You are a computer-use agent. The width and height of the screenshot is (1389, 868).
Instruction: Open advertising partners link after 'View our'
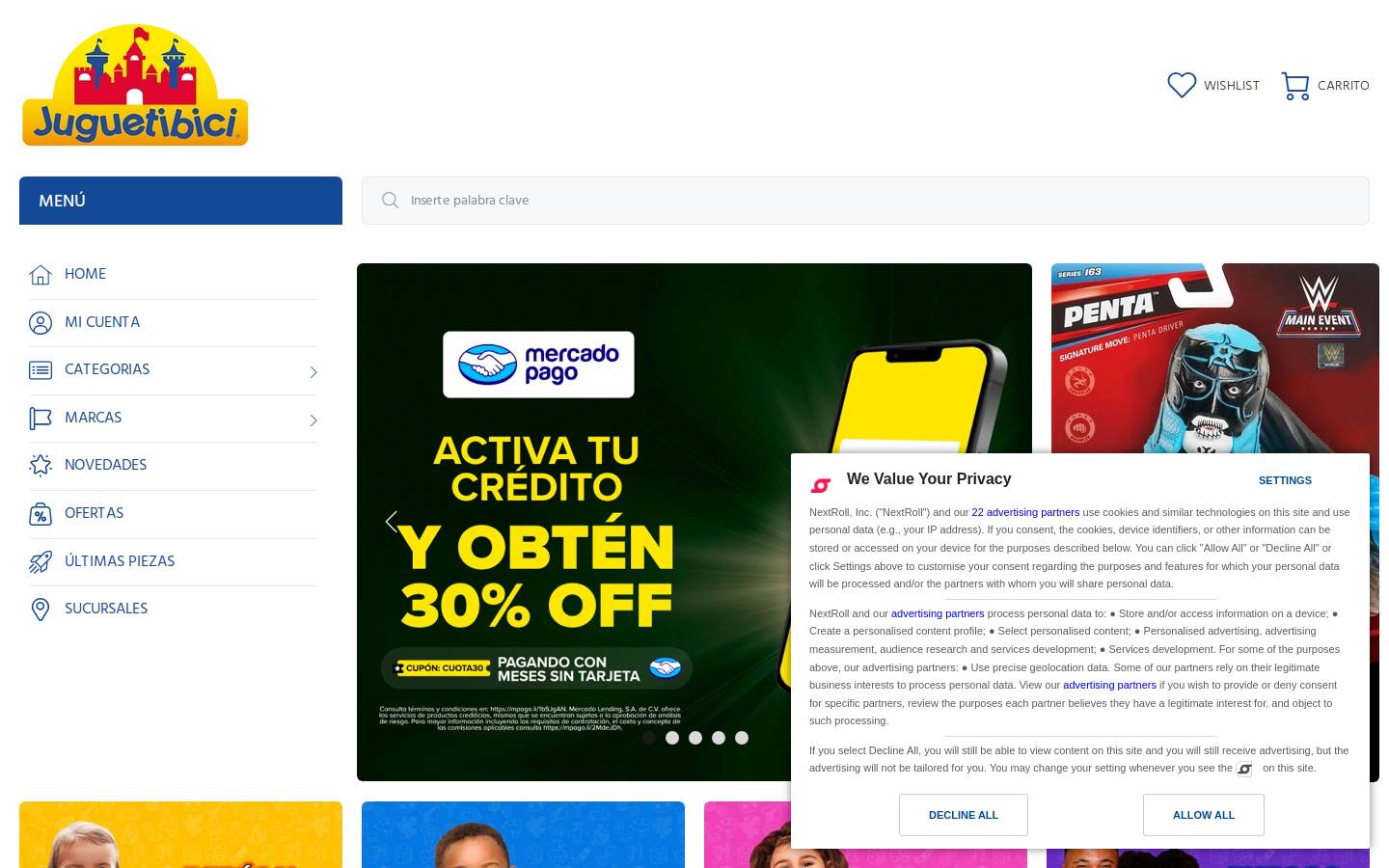(1109, 685)
